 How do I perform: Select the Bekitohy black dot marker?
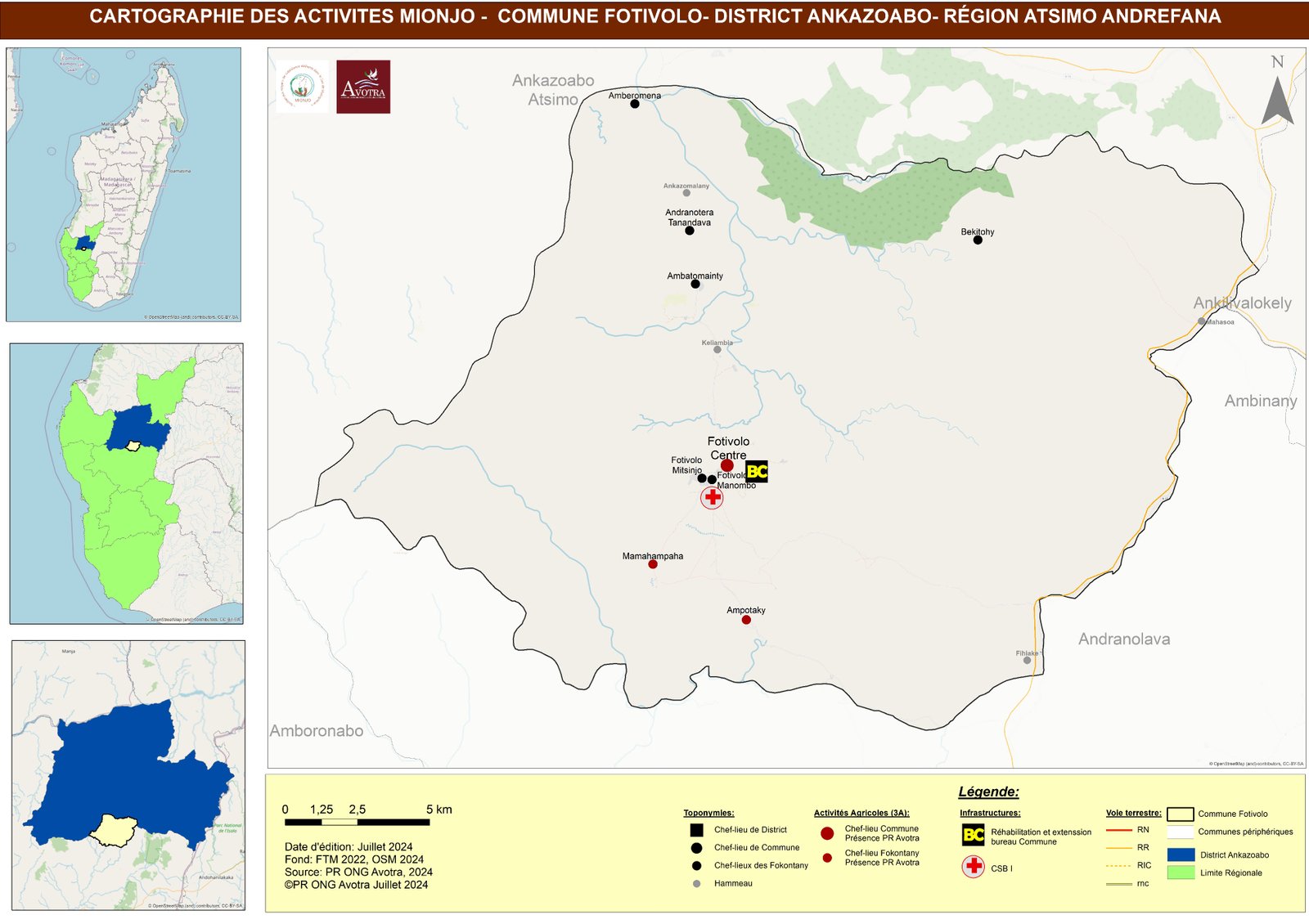tap(978, 240)
